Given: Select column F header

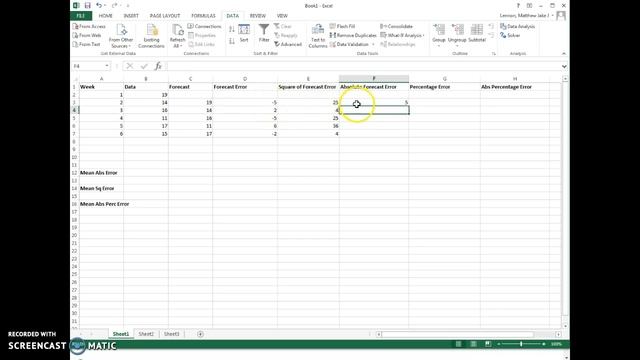Looking at the screenshot, I should [374, 78].
